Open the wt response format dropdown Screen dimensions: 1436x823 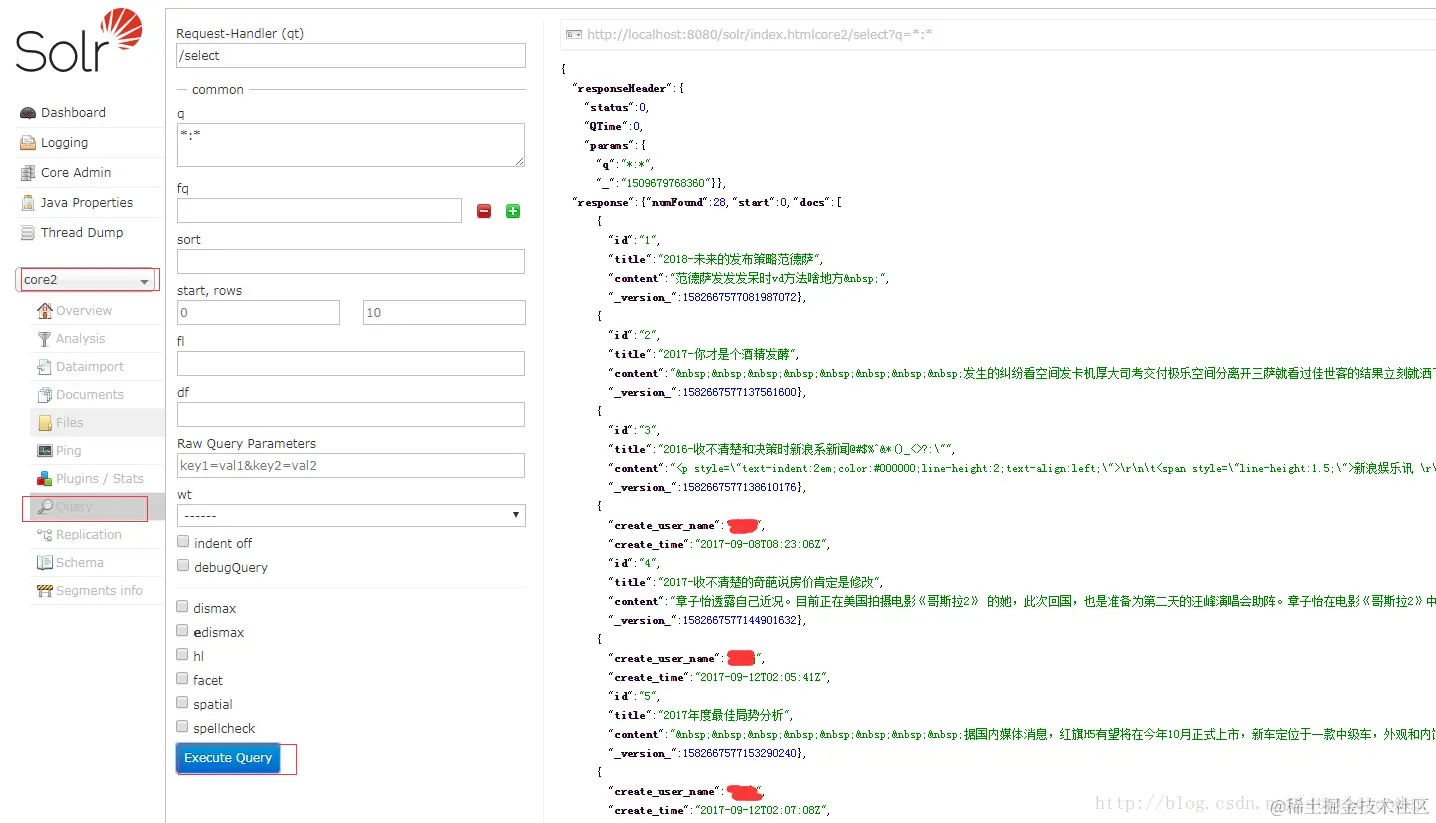point(351,515)
